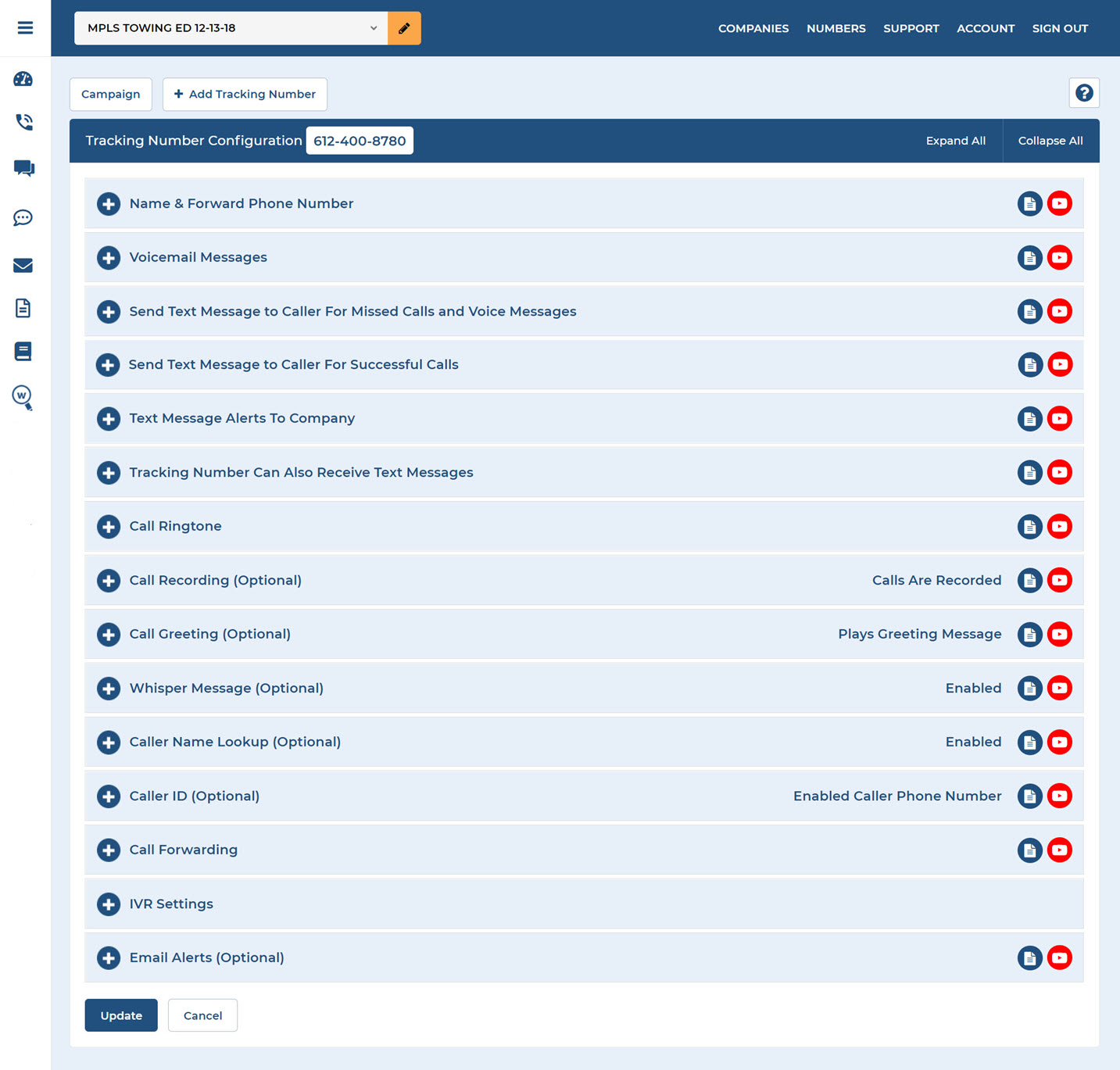1120x1070 pixels.
Task: Click the keyword search magnifier sidebar icon
Action: pyautogui.click(x=23, y=397)
